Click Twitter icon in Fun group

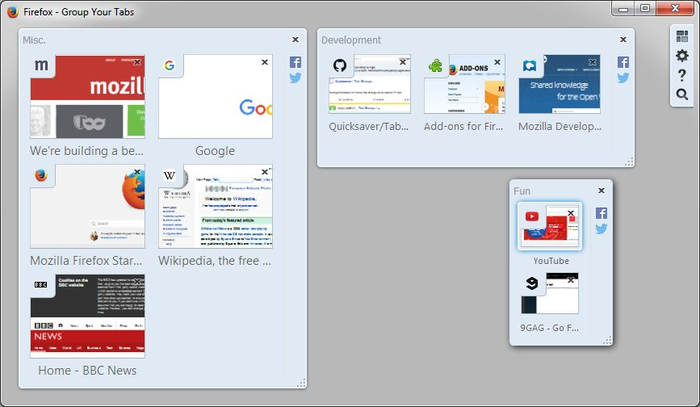click(601, 229)
